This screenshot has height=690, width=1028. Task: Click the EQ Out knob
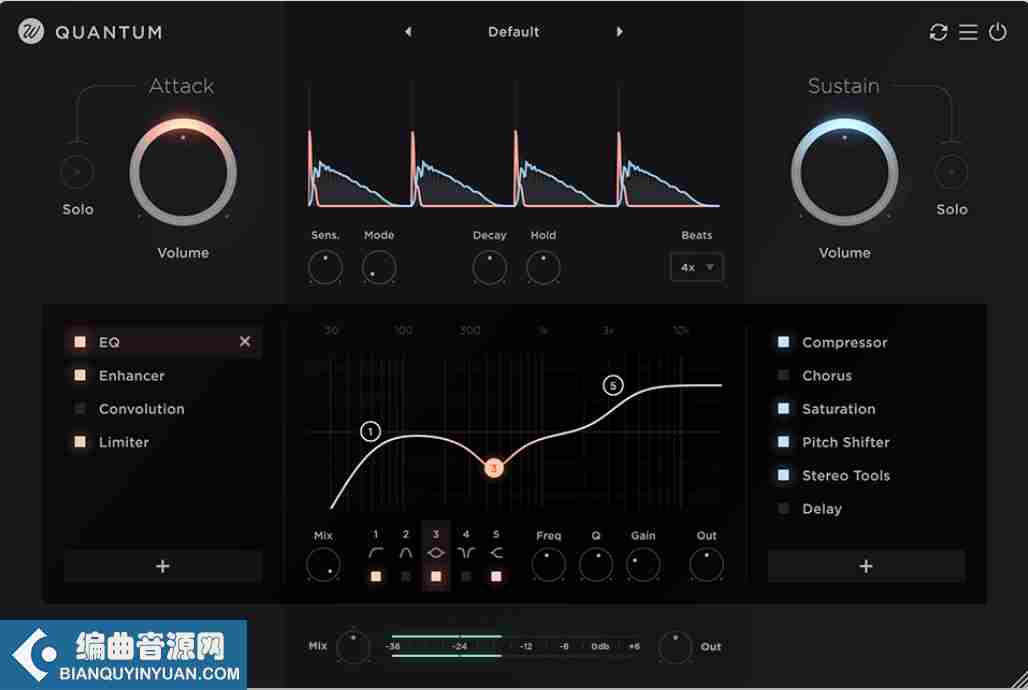point(707,565)
